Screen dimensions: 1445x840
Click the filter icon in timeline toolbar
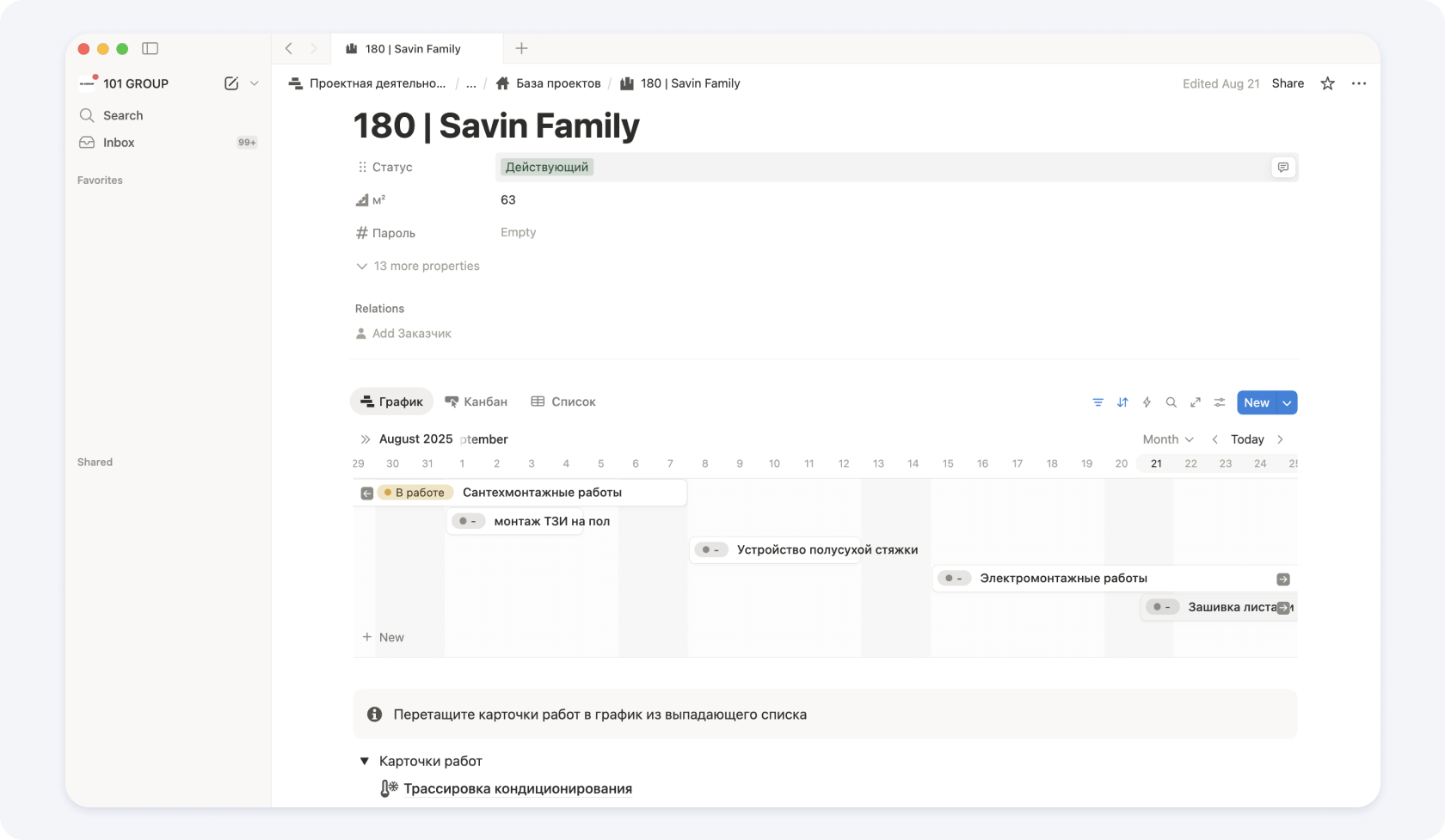click(x=1098, y=402)
